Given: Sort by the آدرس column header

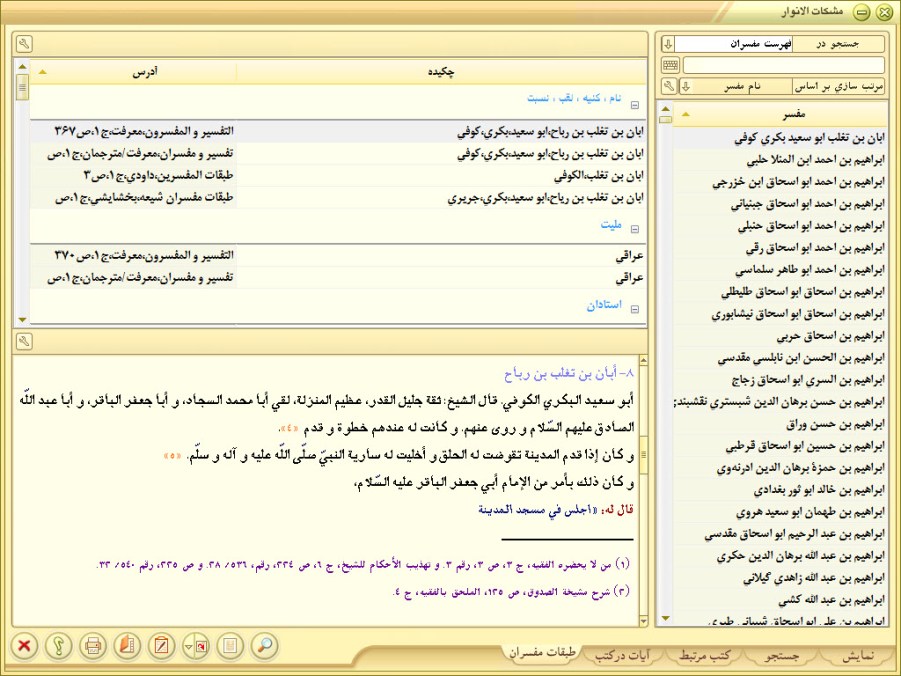Looking at the screenshot, I should point(133,72).
